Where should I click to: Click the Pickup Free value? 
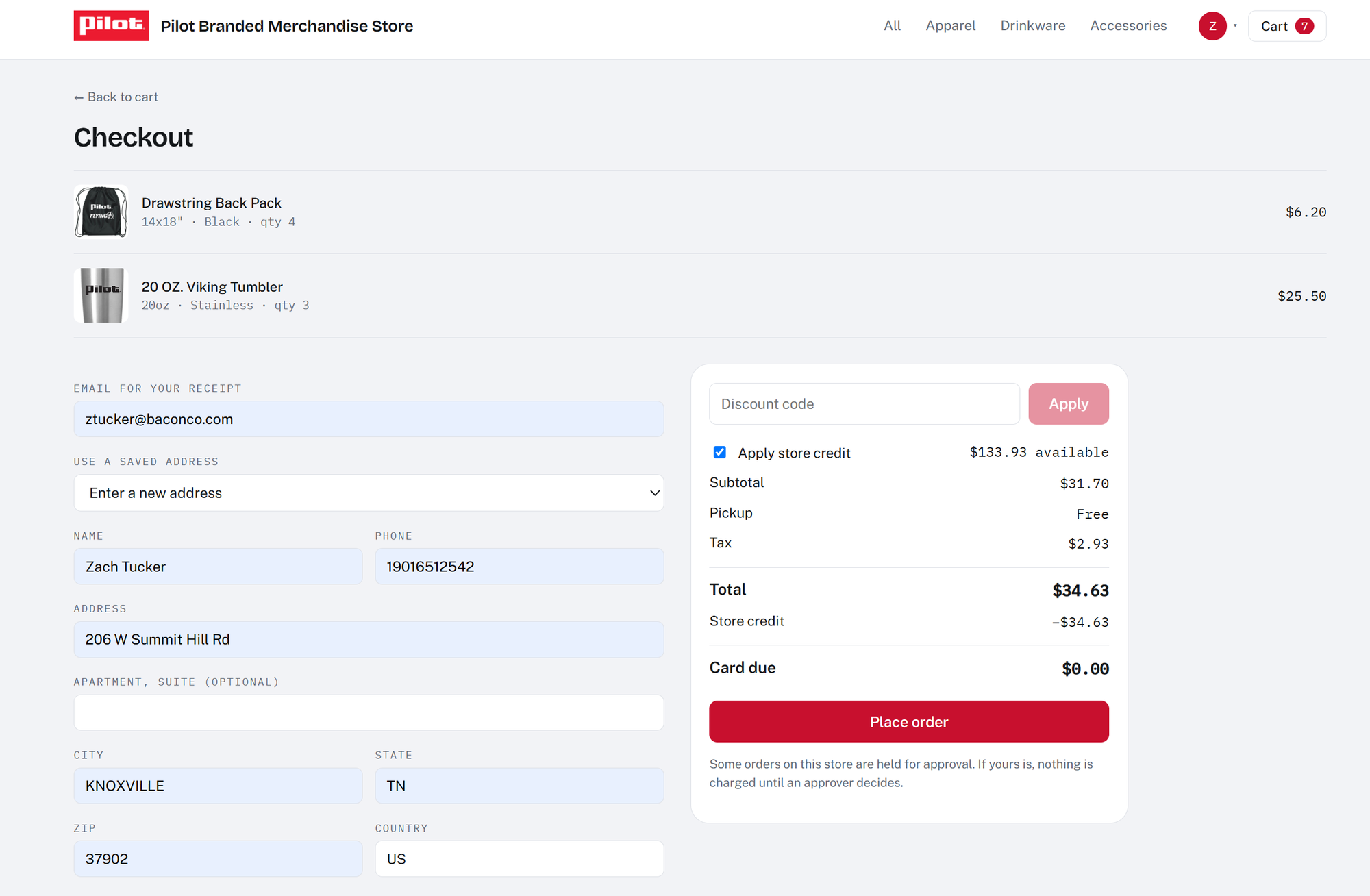(1092, 514)
